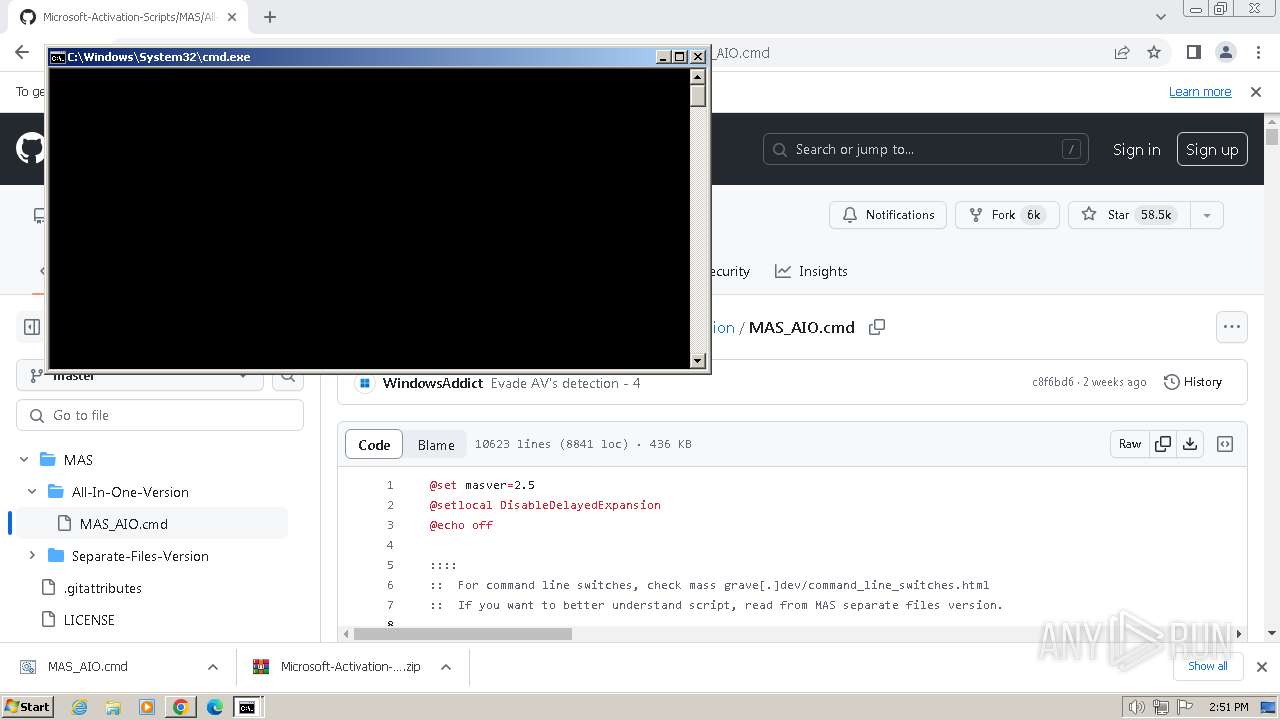Open the Chrome profile avatar
This screenshot has width=1280, height=720.
click(x=1225, y=53)
